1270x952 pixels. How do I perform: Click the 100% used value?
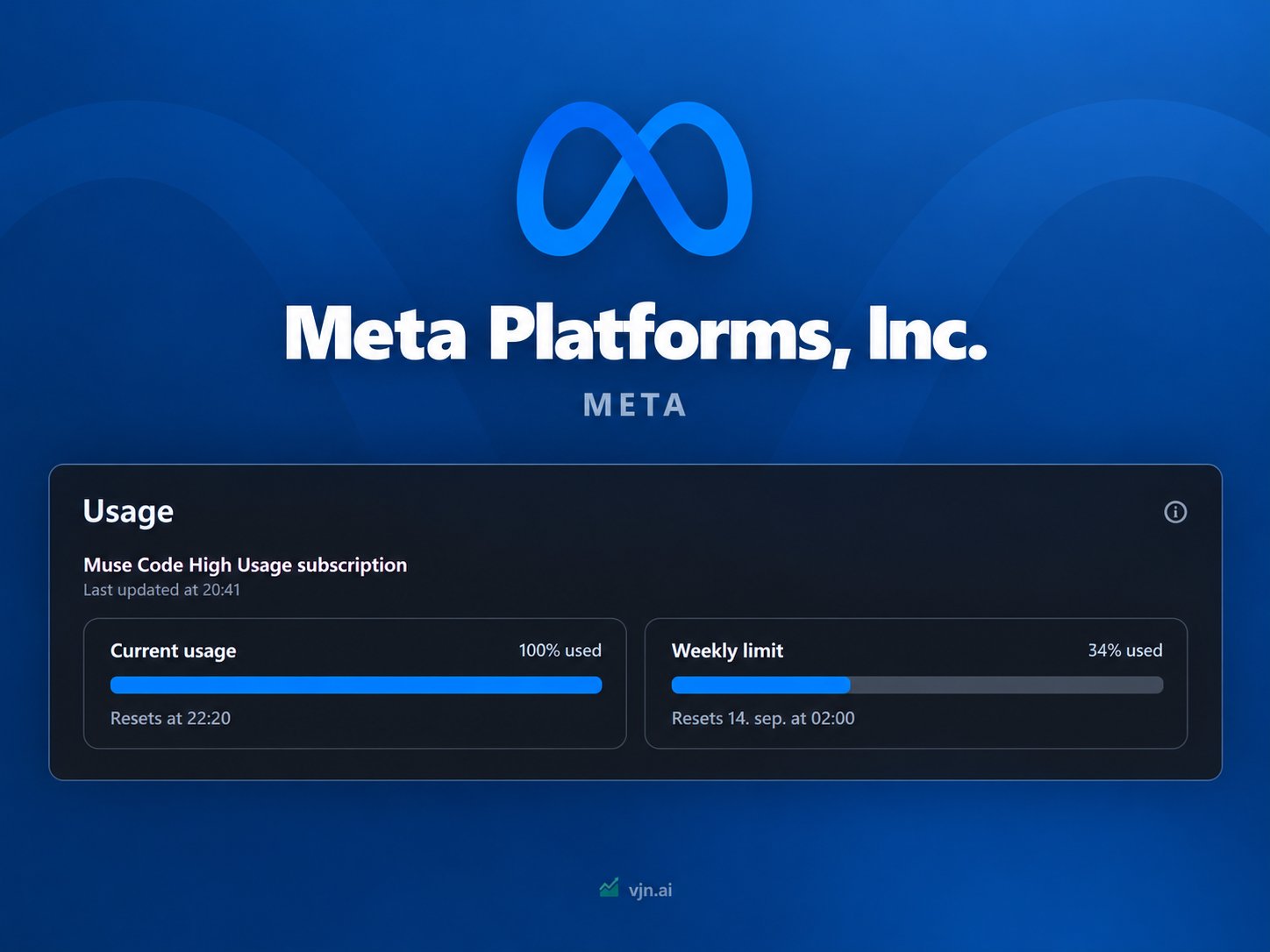(x=560, y=650)
